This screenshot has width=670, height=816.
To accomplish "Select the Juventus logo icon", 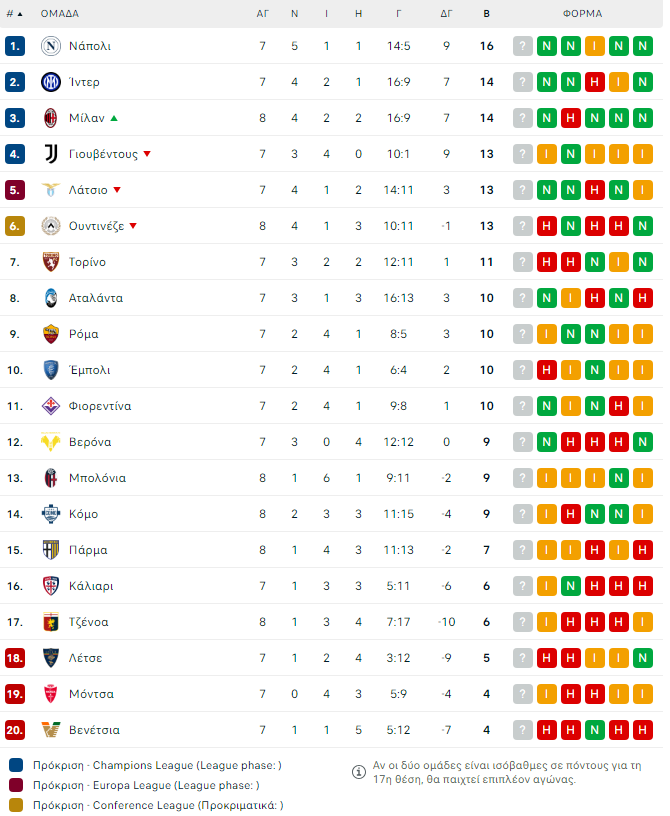I will (50, 154).
